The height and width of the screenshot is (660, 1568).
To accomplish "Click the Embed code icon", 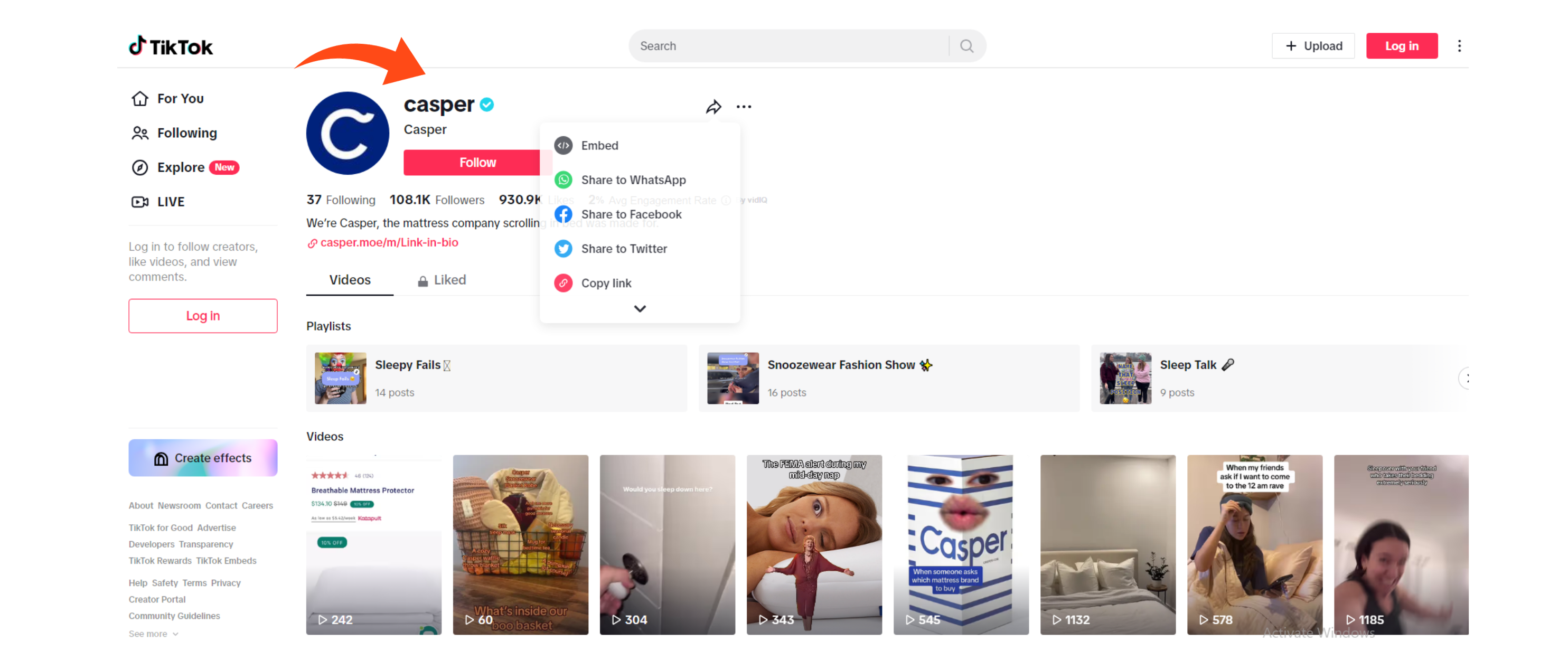I will click(563, 145).
